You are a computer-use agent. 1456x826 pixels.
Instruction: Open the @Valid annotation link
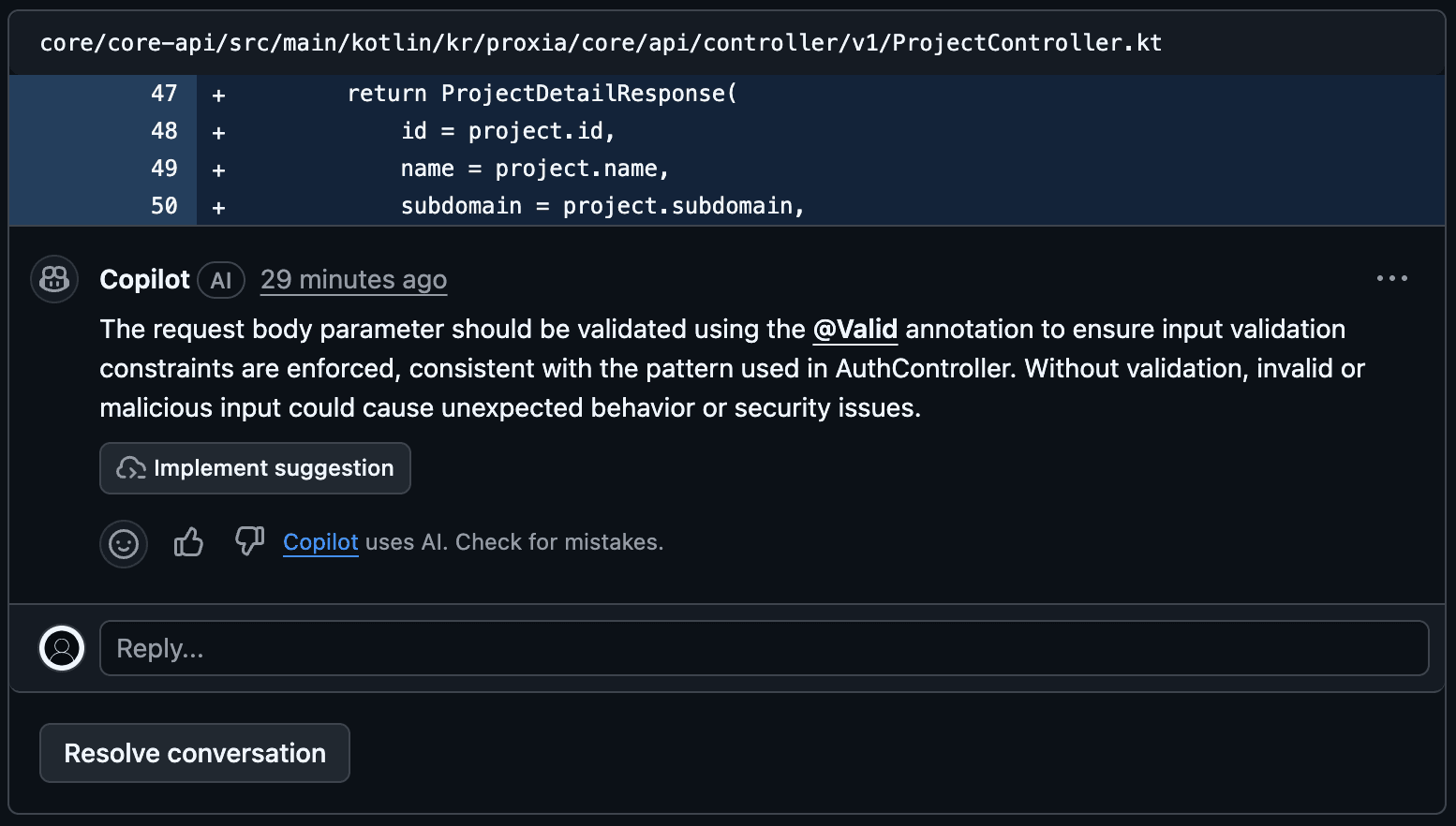pos(854,330)
